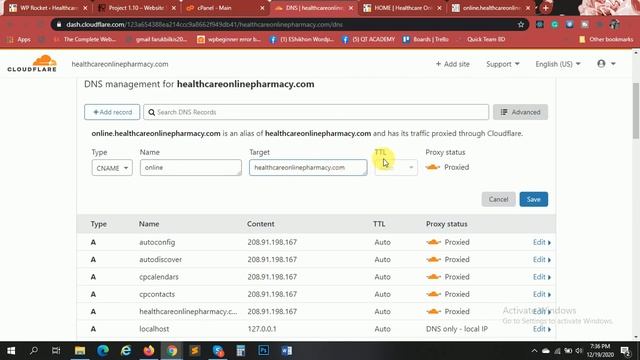The width and height of the screenshot is (640, 360).
Task: Open taskbar search
Action: coord(34,351)
